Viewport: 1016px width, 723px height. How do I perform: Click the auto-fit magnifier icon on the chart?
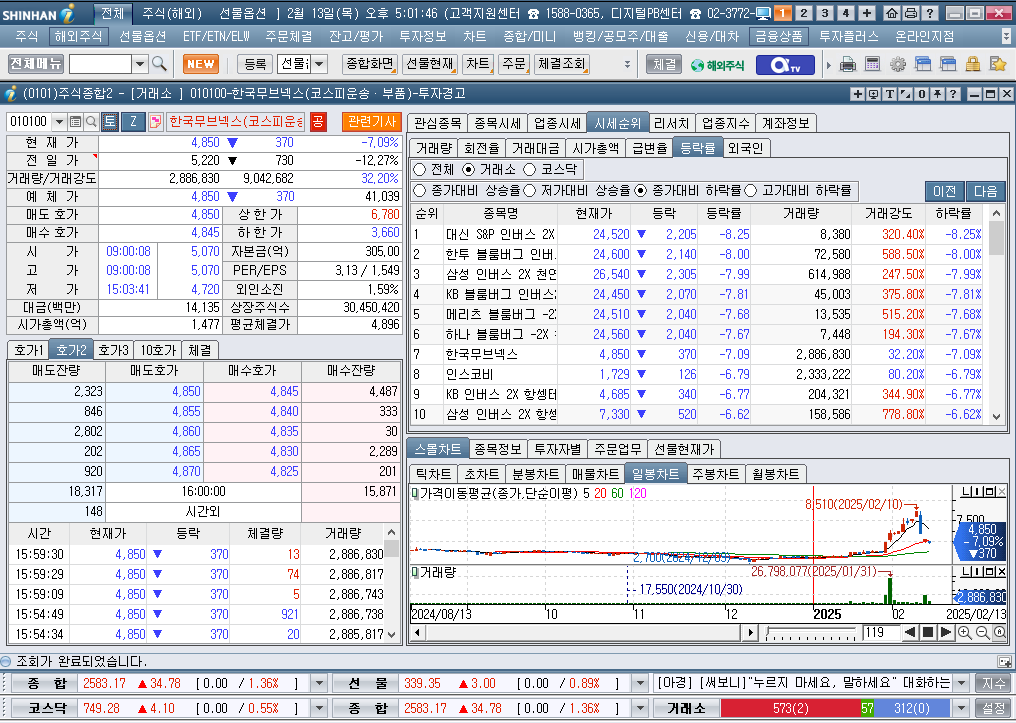[1000, 633]
